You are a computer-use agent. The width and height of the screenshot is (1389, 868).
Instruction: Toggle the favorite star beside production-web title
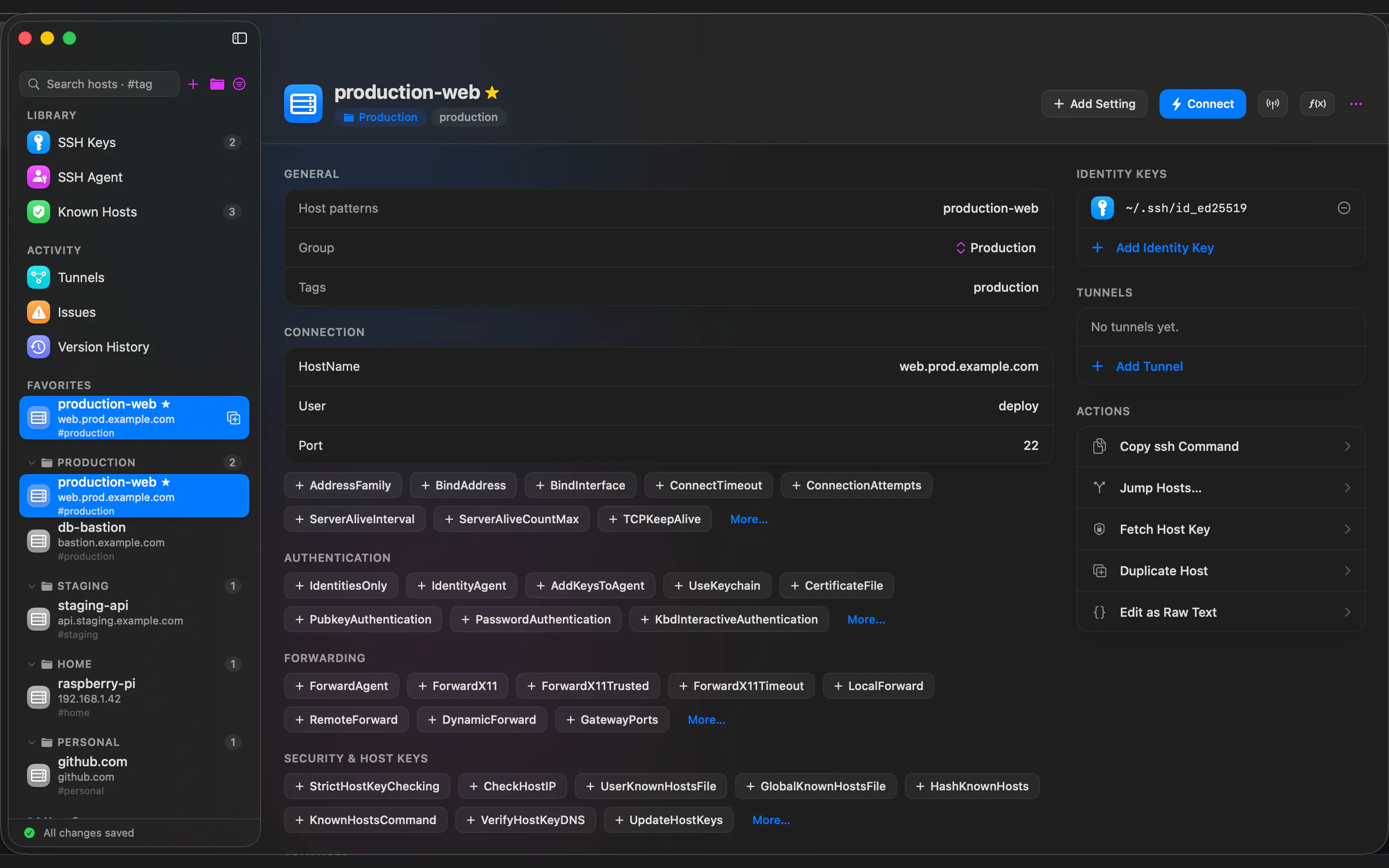coord(492,93)
